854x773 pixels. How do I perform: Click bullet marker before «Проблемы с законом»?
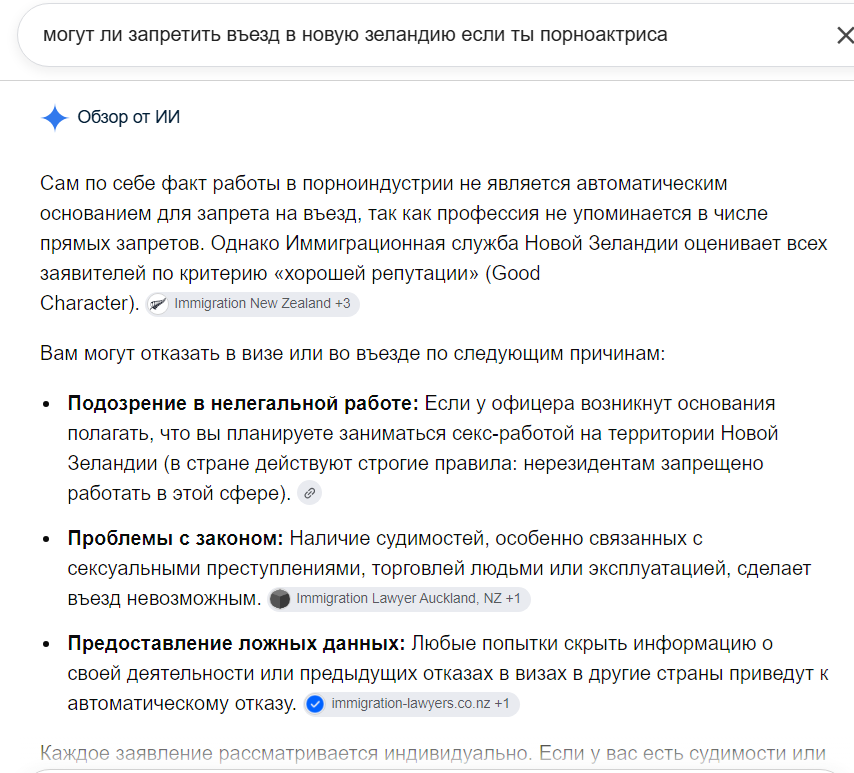[46, 539]
